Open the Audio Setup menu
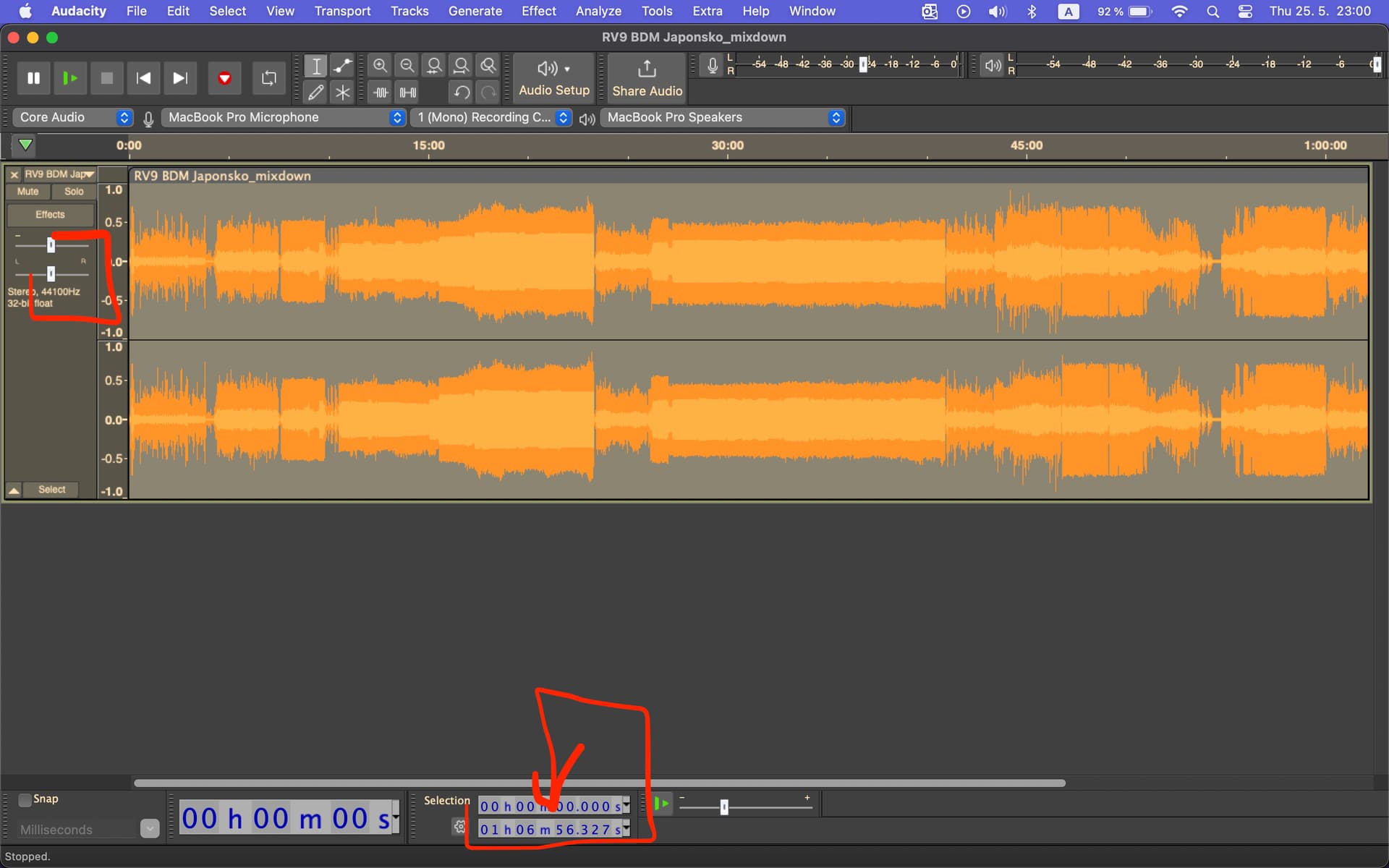This screenshot has height=868, width=1389. click(554, 78)
